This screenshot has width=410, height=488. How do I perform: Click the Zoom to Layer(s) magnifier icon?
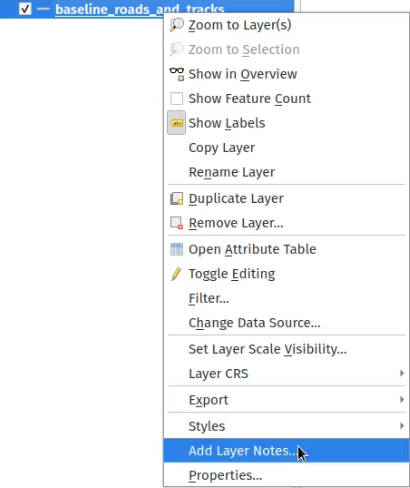click(176, 25)
